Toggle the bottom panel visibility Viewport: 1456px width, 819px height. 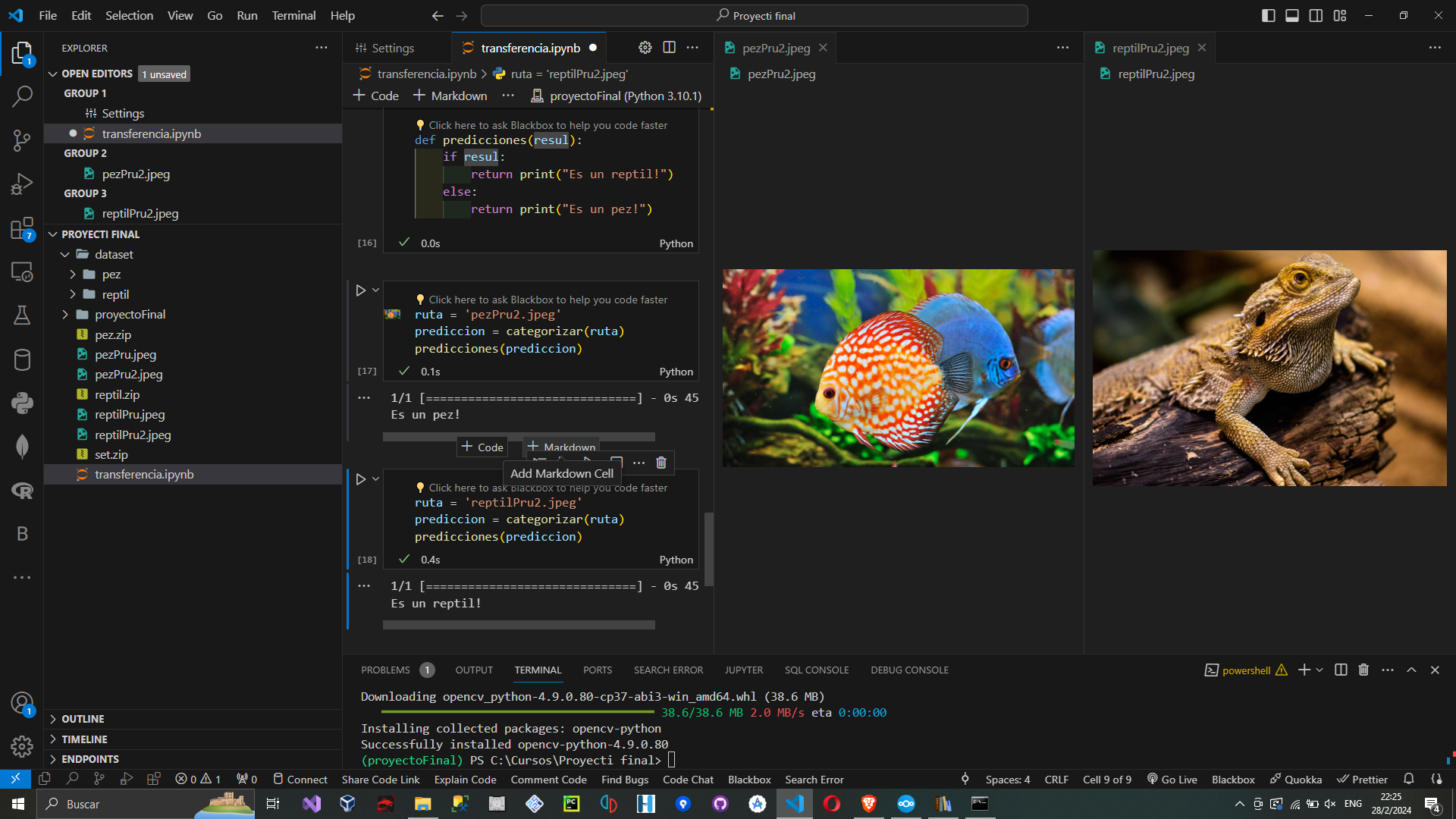(x=1292, y=15)
